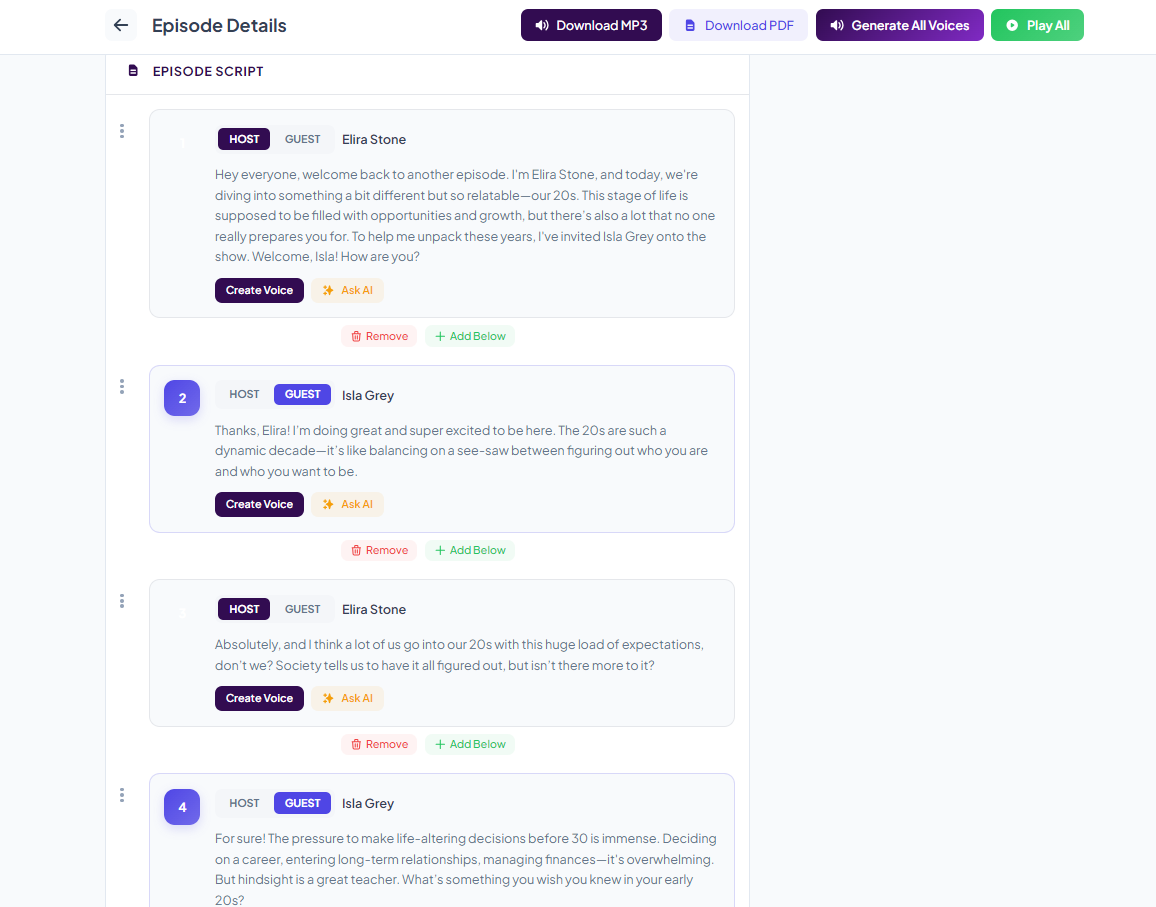The width and height of the screenshot is (1156, 907).
Task: Ask AI about 'Absolutely, and I think' segment
Action: pyautogui.click(x=347, y=698)
